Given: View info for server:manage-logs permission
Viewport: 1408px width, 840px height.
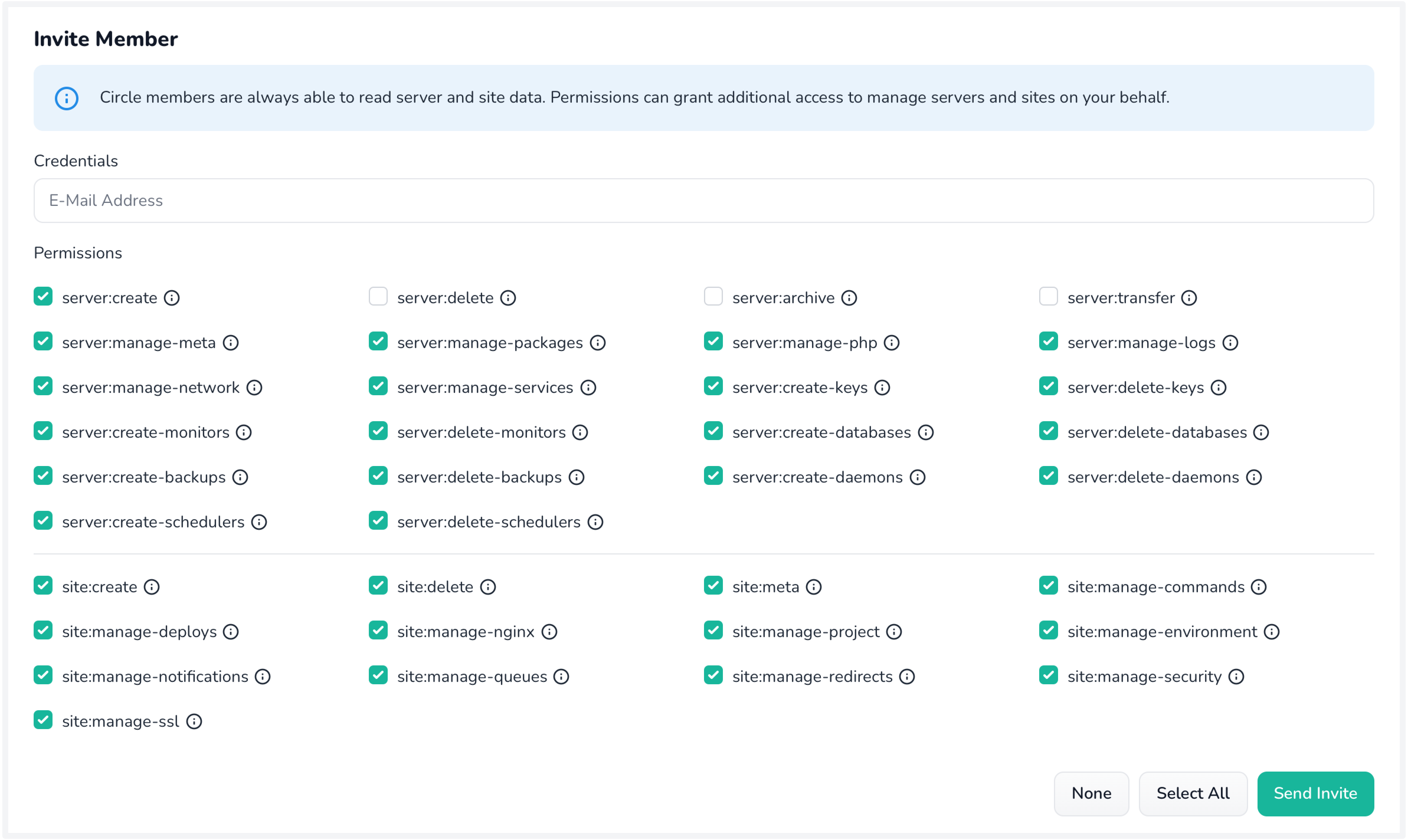Looking at the screenshot, I should coord(1230,342).
